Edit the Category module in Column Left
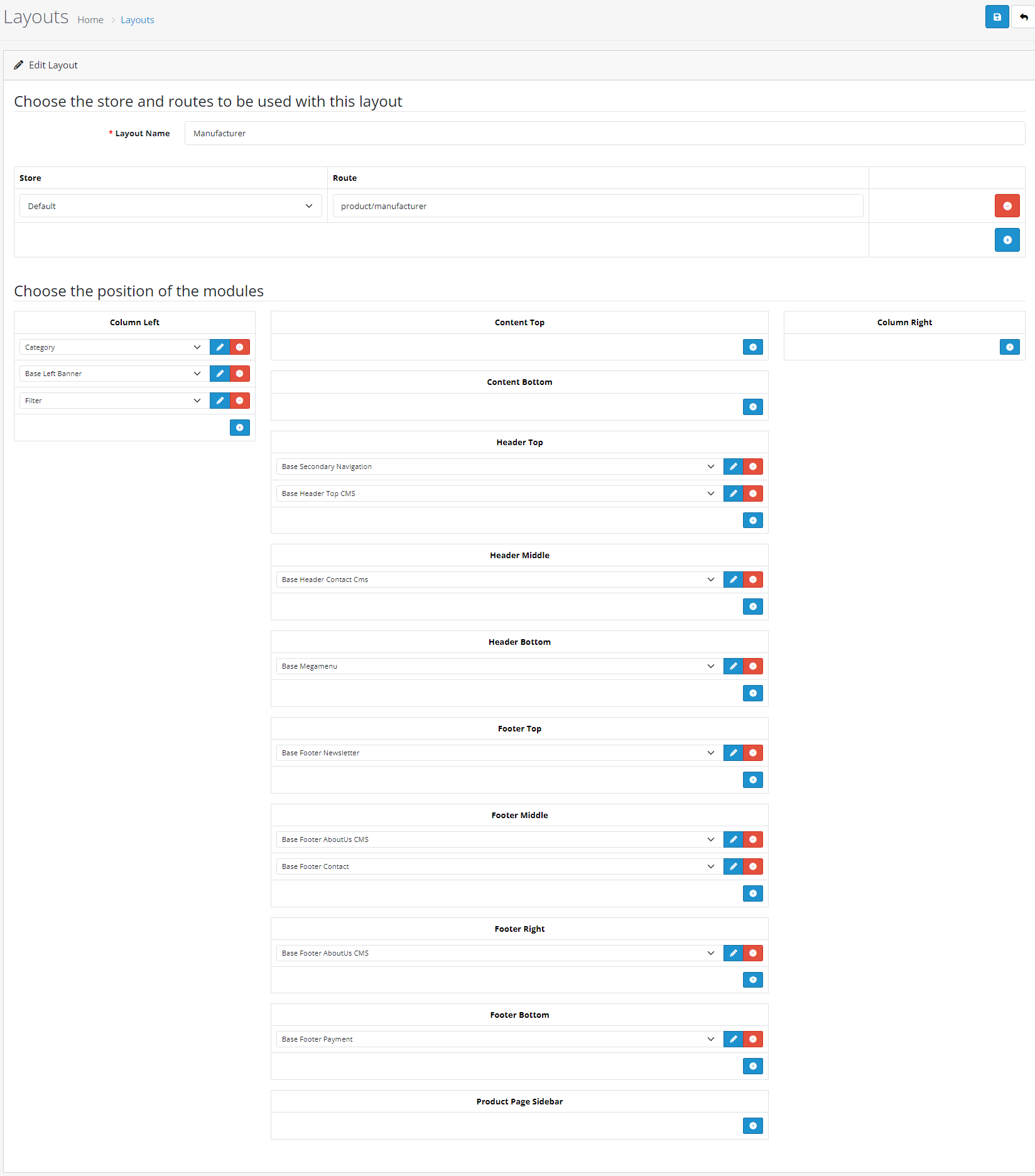Viewport: 1035px width, 1176px height. click(220, 347)
